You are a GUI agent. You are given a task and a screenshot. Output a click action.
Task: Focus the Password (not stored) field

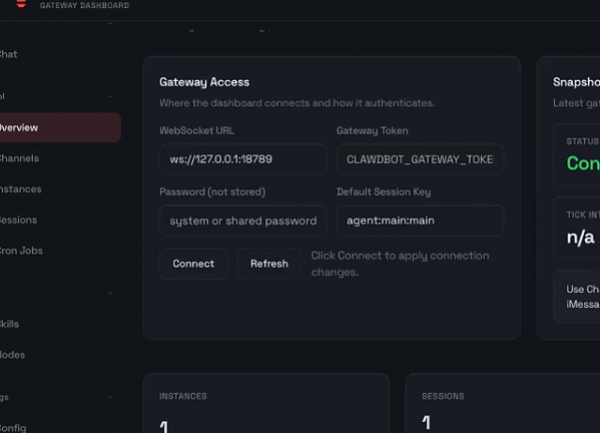(242, 220)
